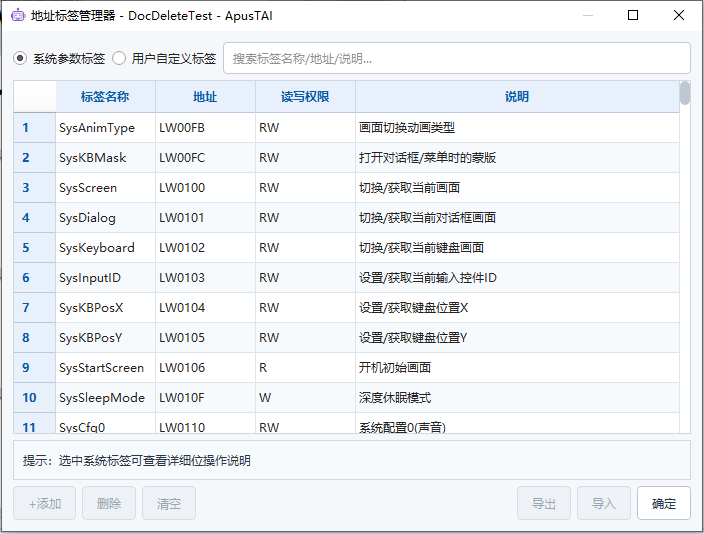Screen dimensions: 704x534
Task: Click the 清空 button
Action: click(169, 503)
